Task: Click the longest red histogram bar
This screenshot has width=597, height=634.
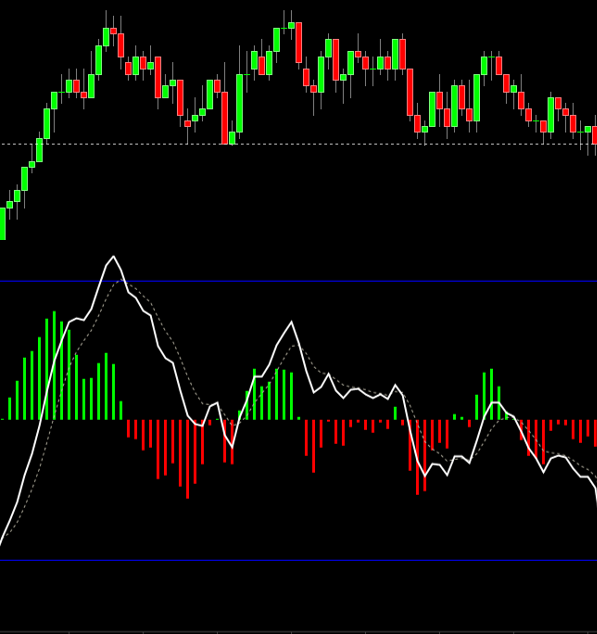Action: (x=188, y=459)
